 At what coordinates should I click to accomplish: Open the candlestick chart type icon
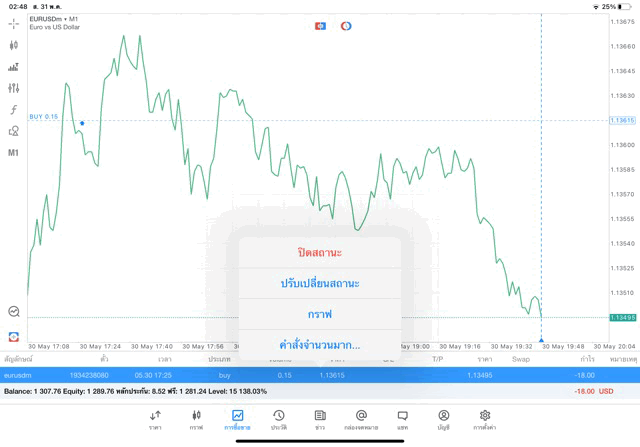tap(14, 45)
